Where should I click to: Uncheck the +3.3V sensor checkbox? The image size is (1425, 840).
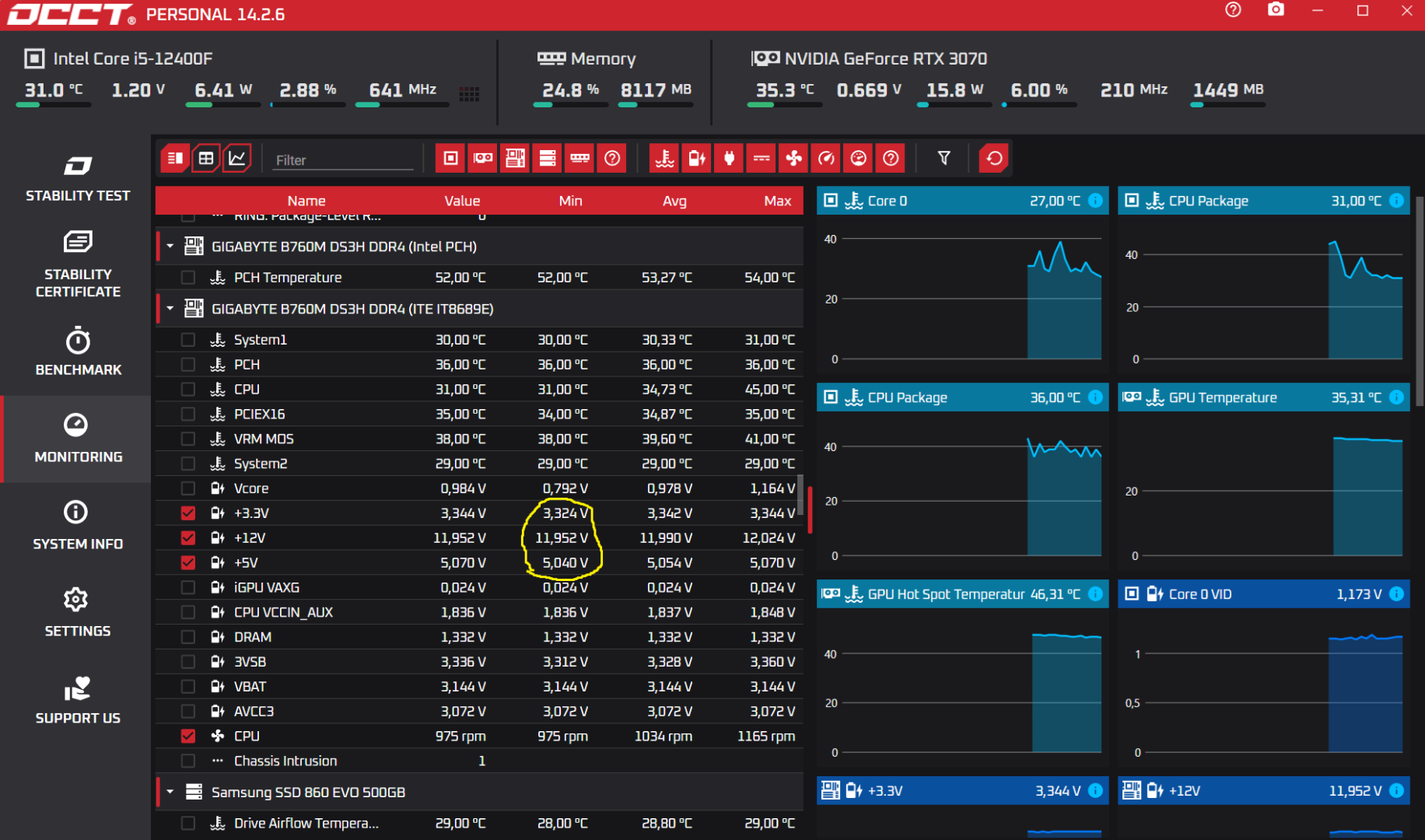click(188, 513)
